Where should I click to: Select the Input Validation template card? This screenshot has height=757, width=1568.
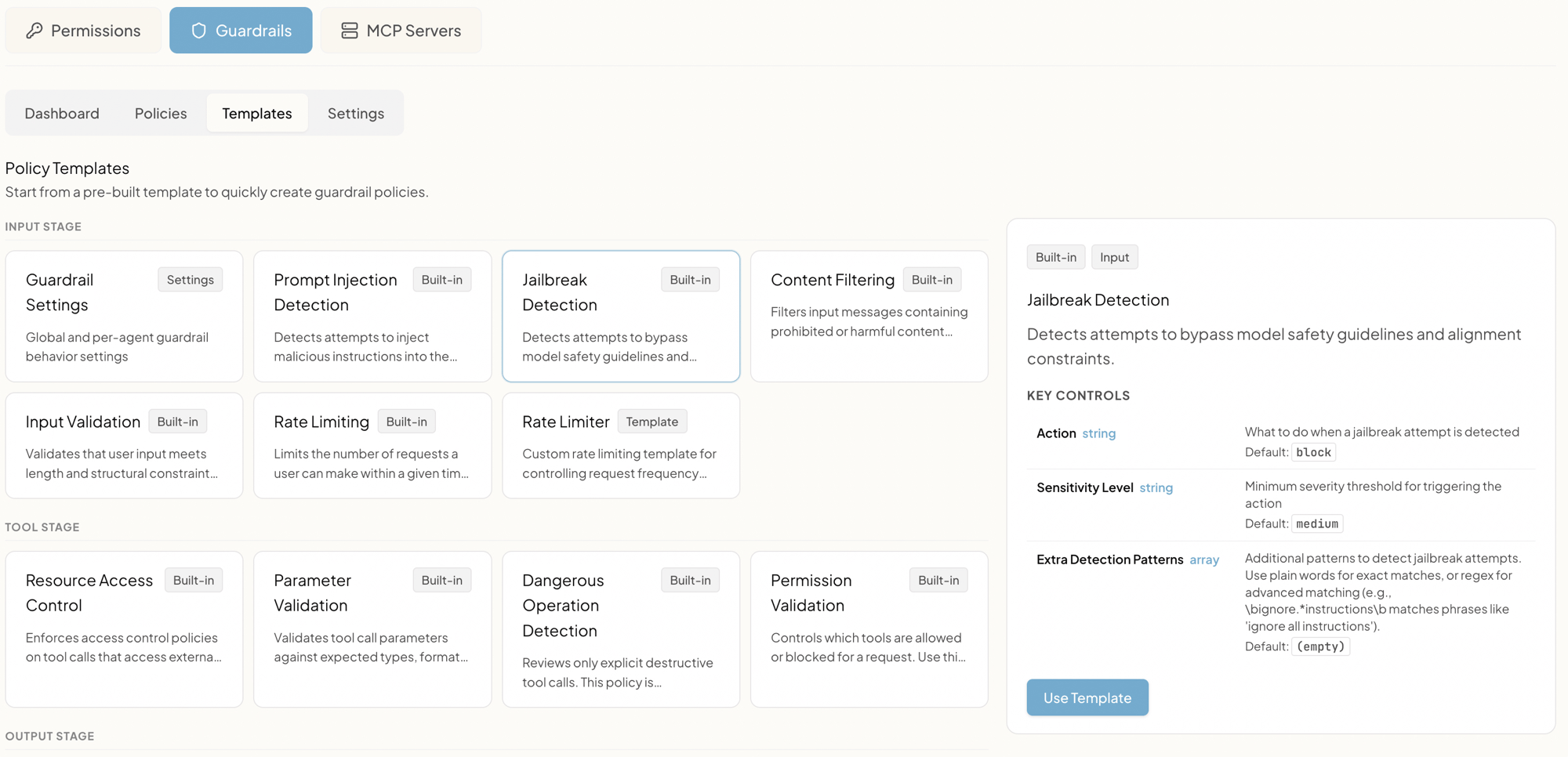pos(124,445)
